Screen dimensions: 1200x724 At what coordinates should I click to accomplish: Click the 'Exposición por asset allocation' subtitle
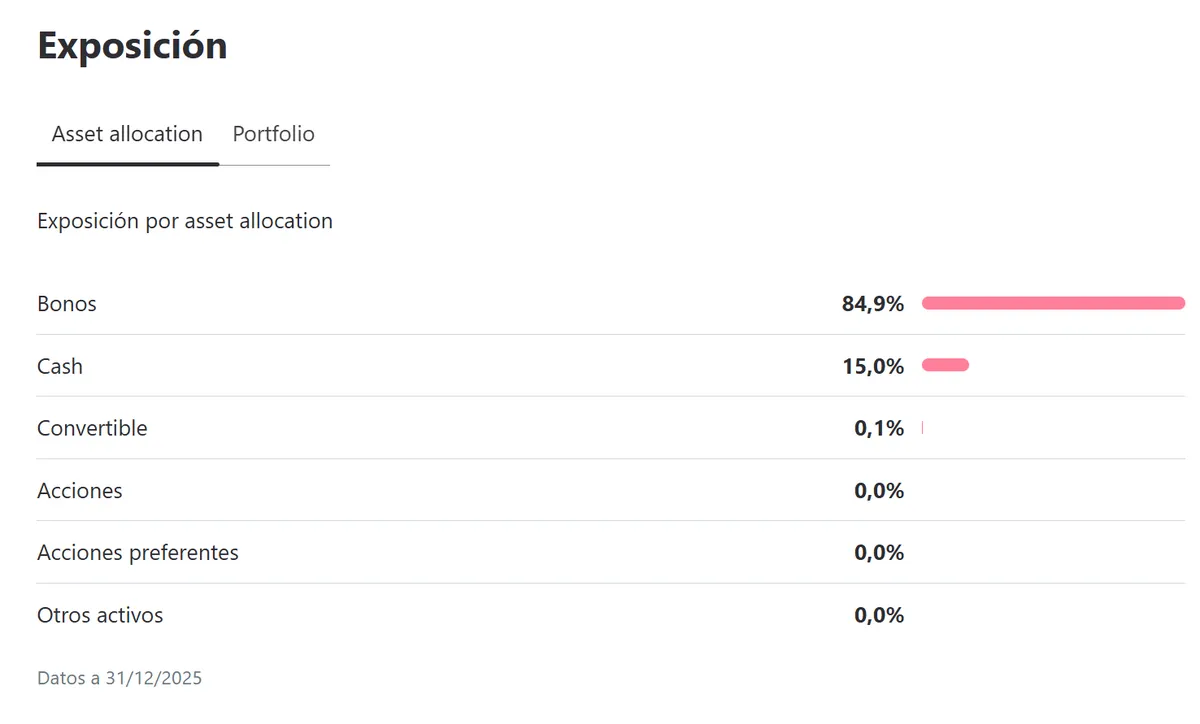pos(185,221)
